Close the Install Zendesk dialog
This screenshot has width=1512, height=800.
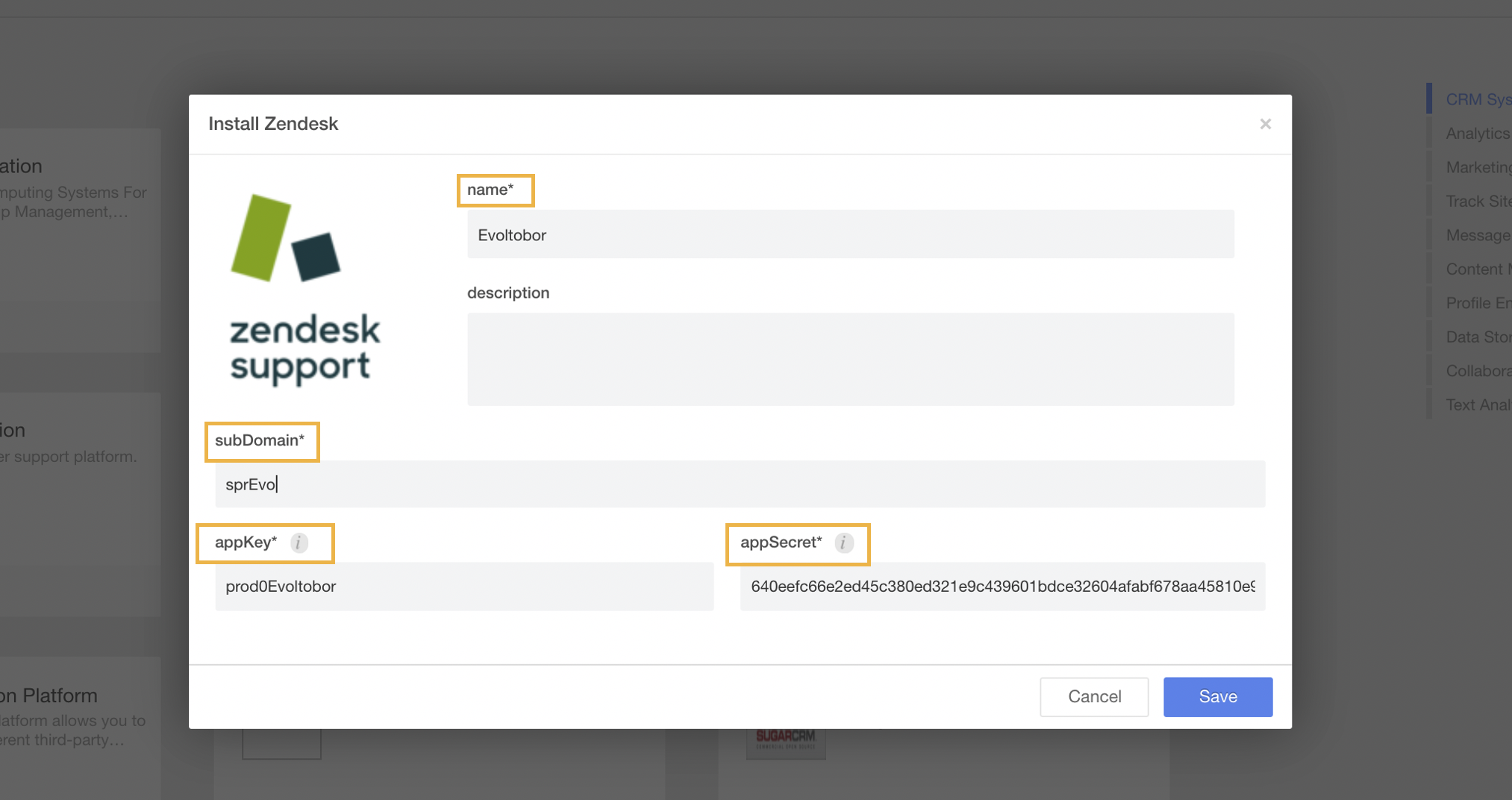[1265, 124]
